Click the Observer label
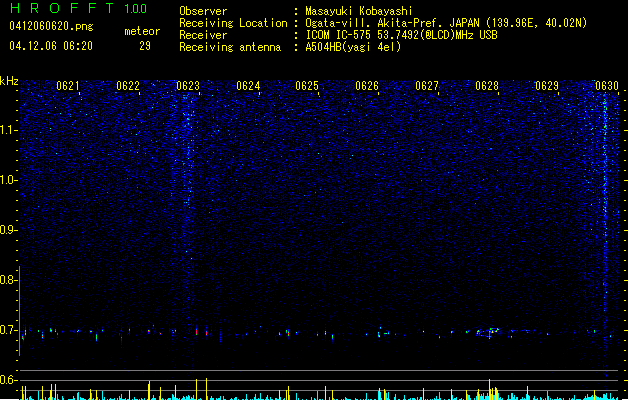Image resolution: width=629 pixels, height=400 pixels. (203, 11)
